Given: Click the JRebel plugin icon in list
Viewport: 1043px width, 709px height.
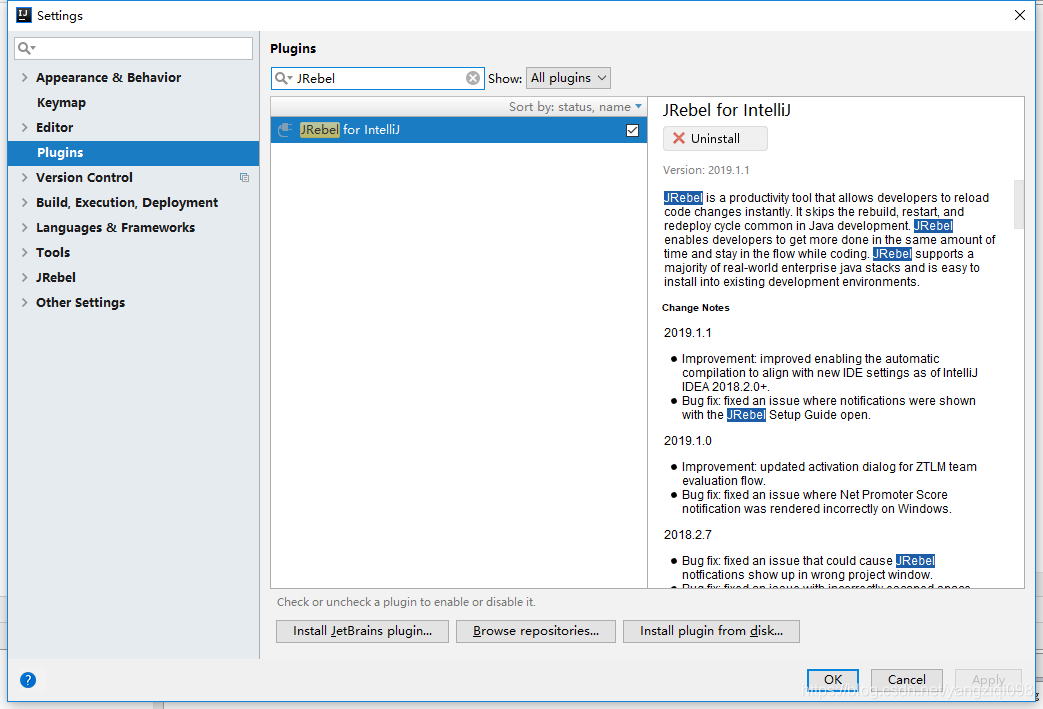Looking at the screenshot, I should pos(285,130).
